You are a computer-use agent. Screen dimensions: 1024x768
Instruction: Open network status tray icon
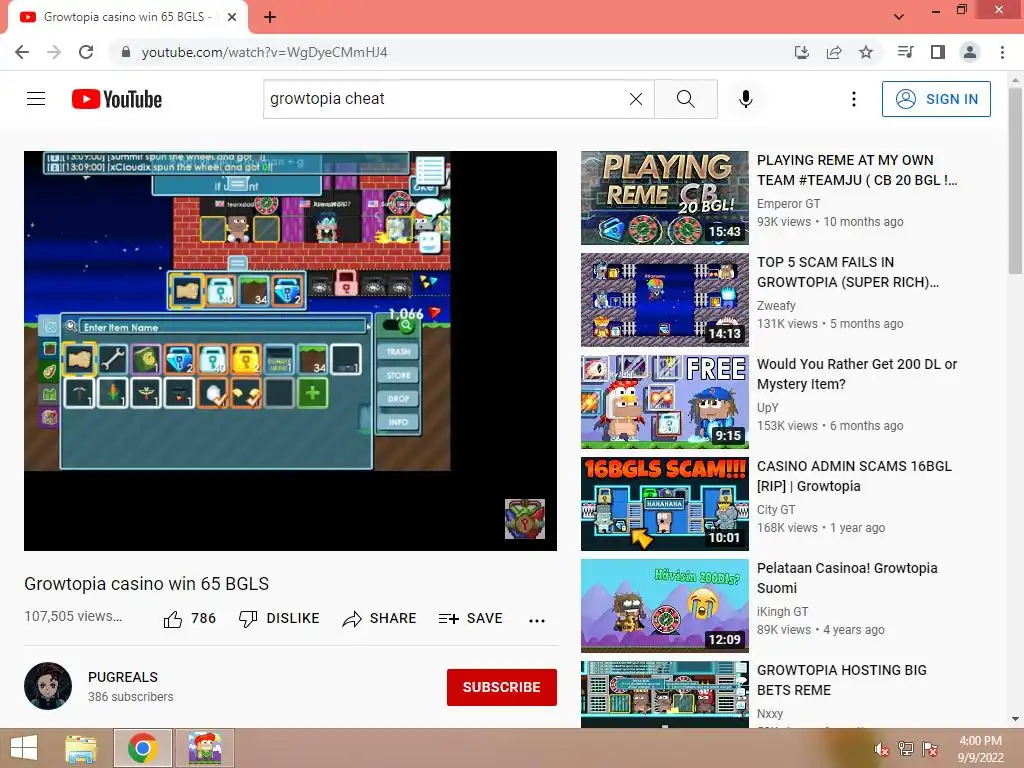pos(906,748)
